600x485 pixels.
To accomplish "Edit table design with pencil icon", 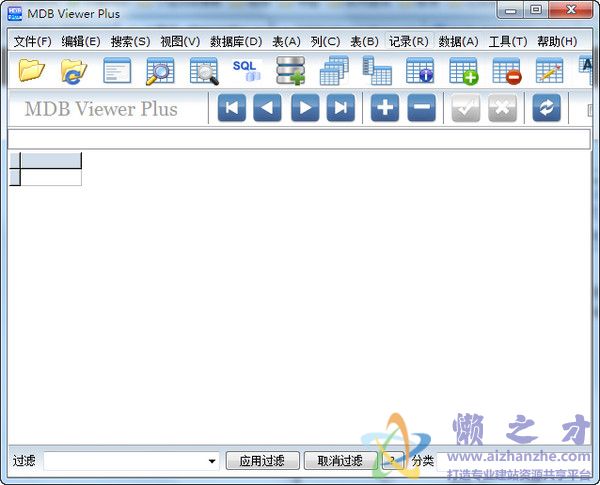I will coord(549,70).
